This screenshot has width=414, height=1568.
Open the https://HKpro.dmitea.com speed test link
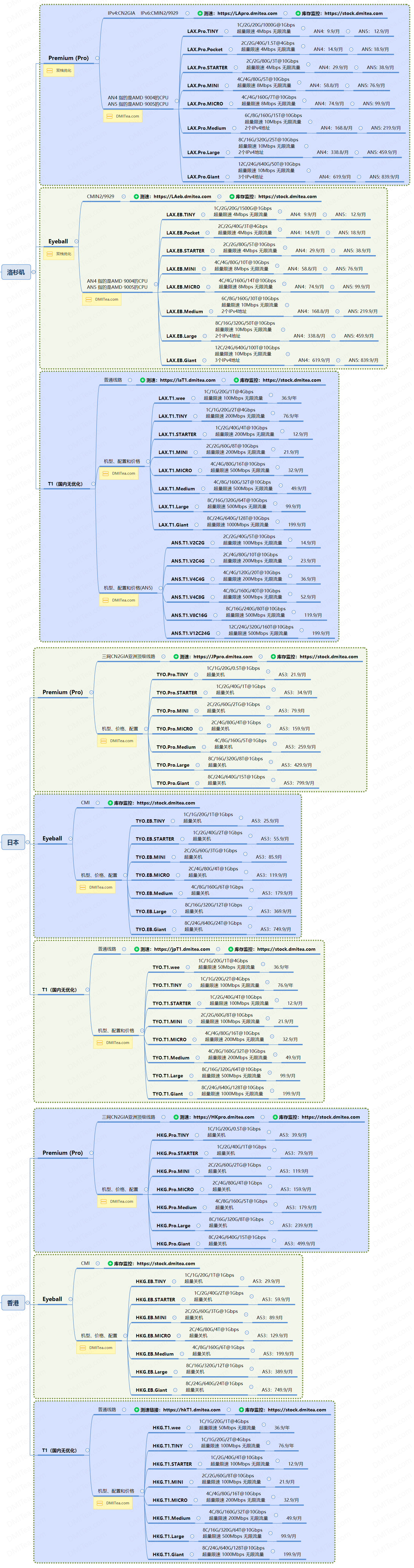224,1118
